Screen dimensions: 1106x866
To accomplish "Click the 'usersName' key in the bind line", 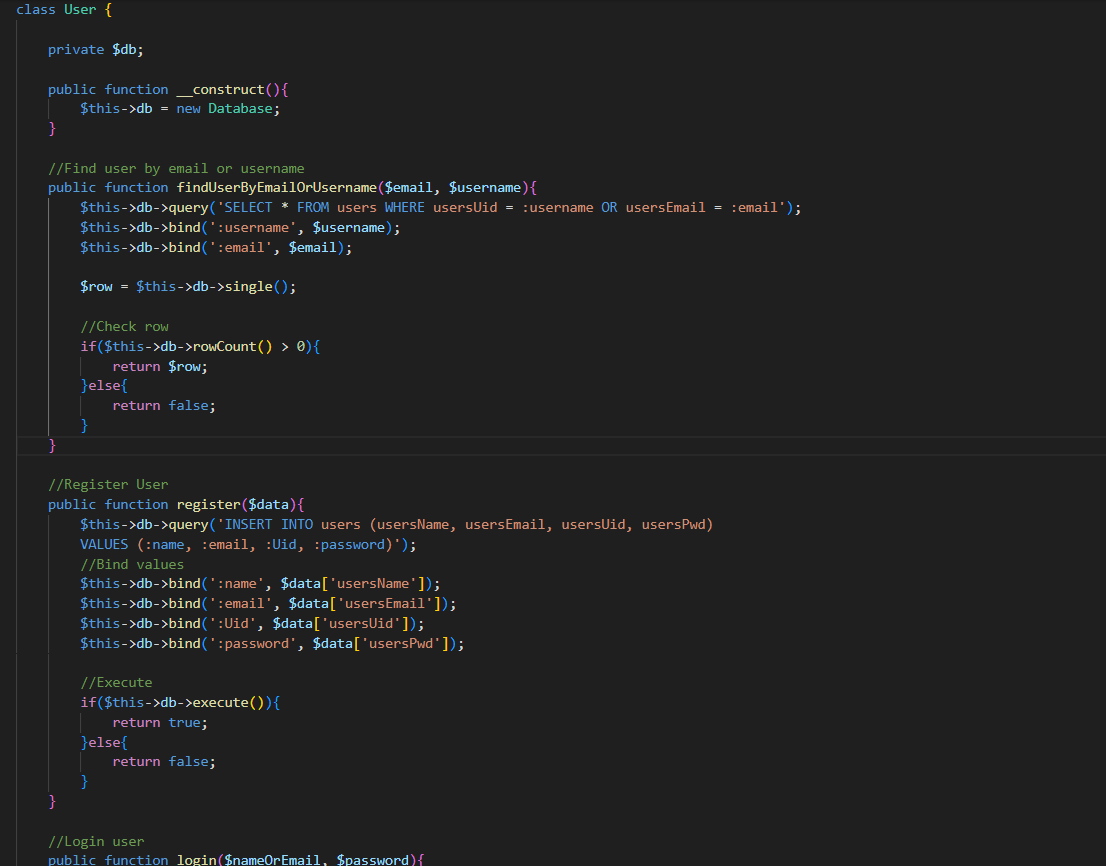I will tap(372, 584).
